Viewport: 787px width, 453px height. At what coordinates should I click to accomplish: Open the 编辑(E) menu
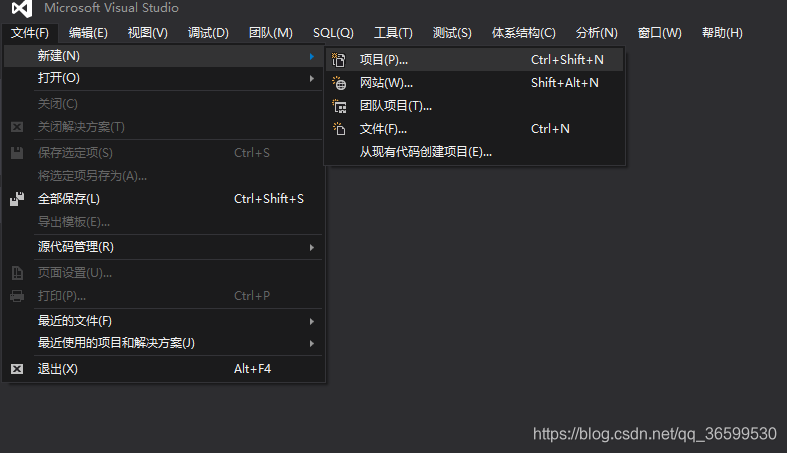88,33
